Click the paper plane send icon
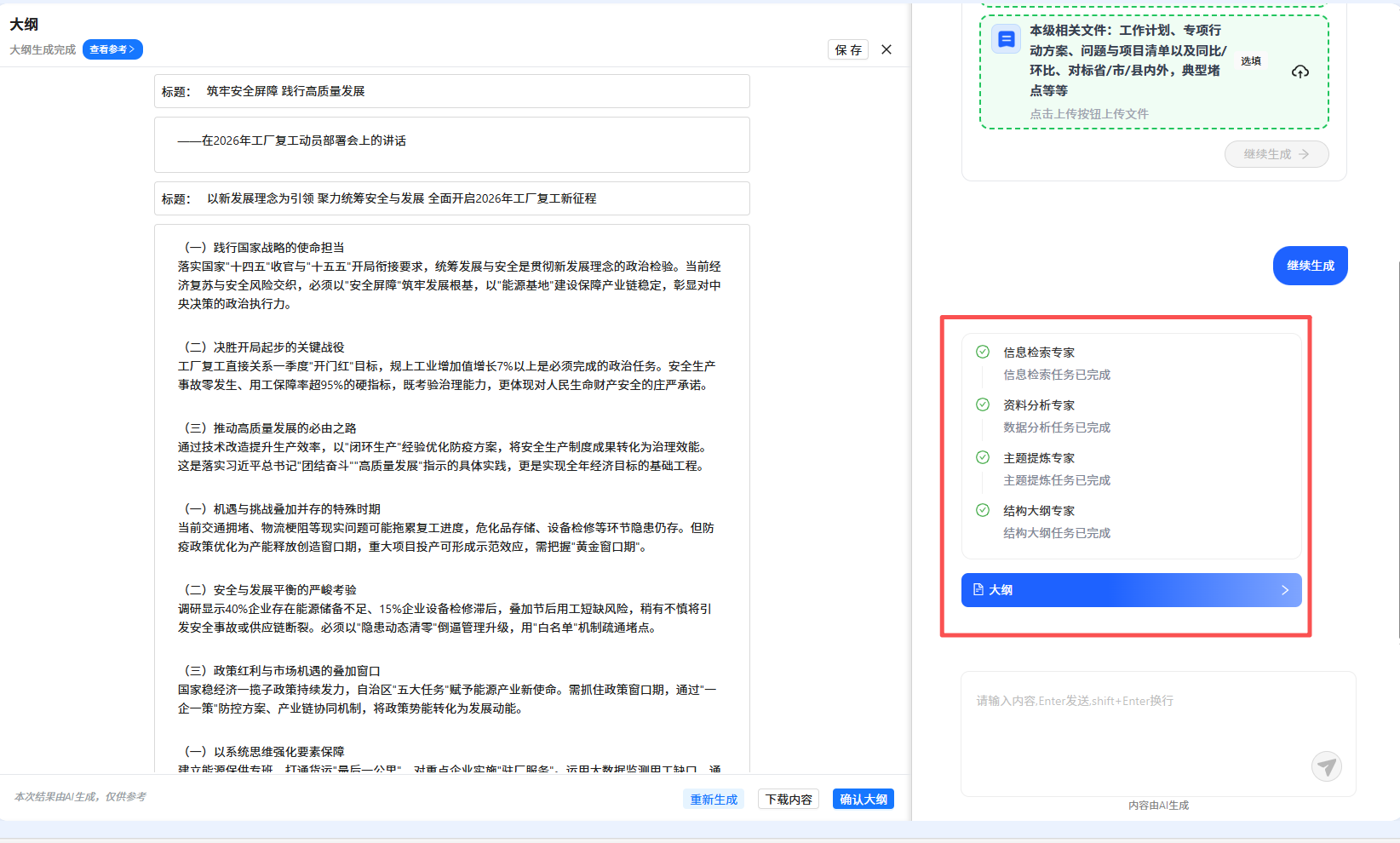Screen dimensions: 1400x843 [1326, 766]
